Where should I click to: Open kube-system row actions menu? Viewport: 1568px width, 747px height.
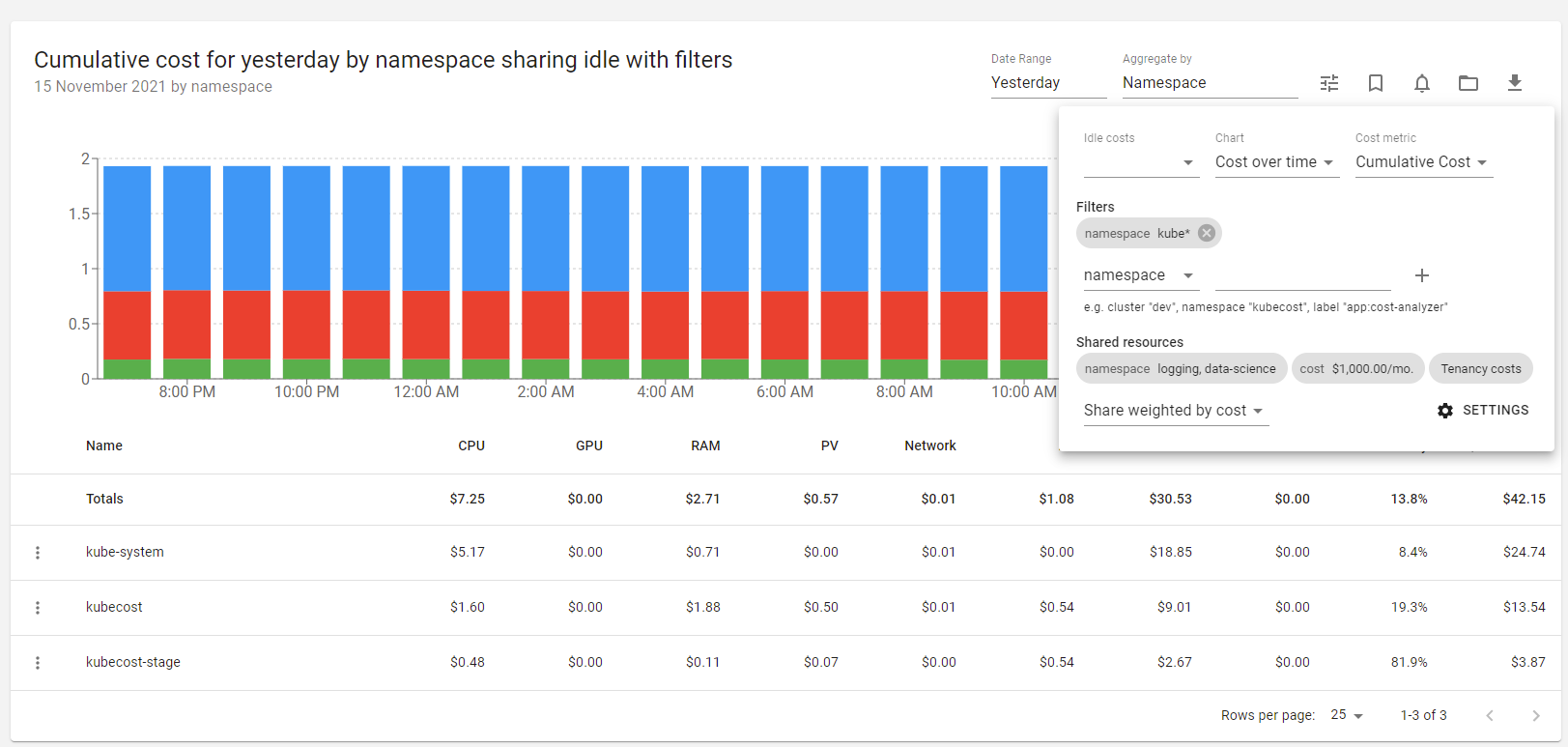point(38,553)
